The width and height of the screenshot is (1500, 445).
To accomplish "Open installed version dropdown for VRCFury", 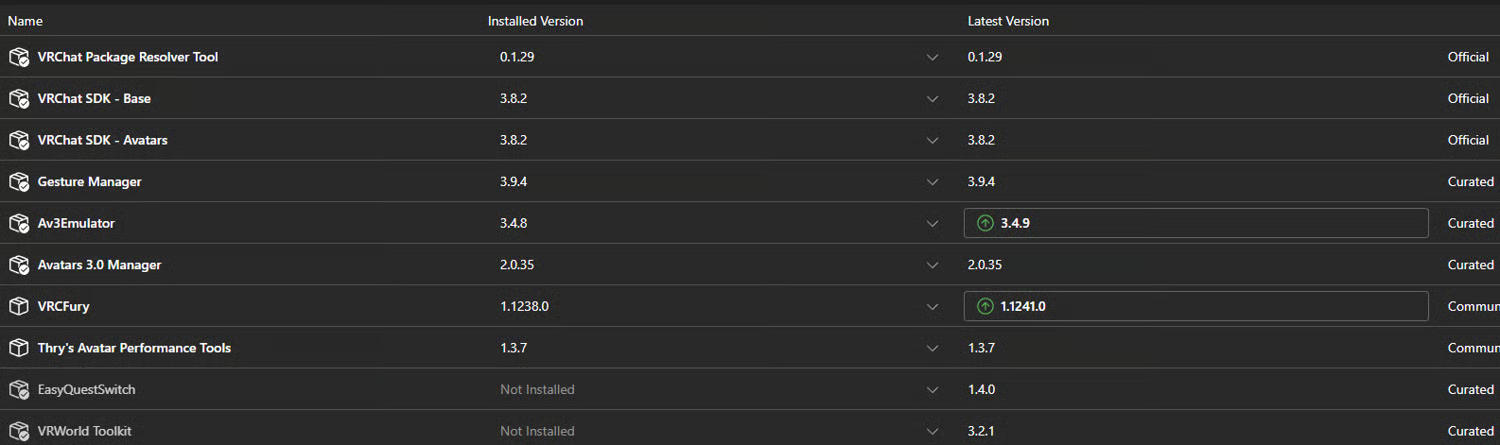I will tap(932, 307).
